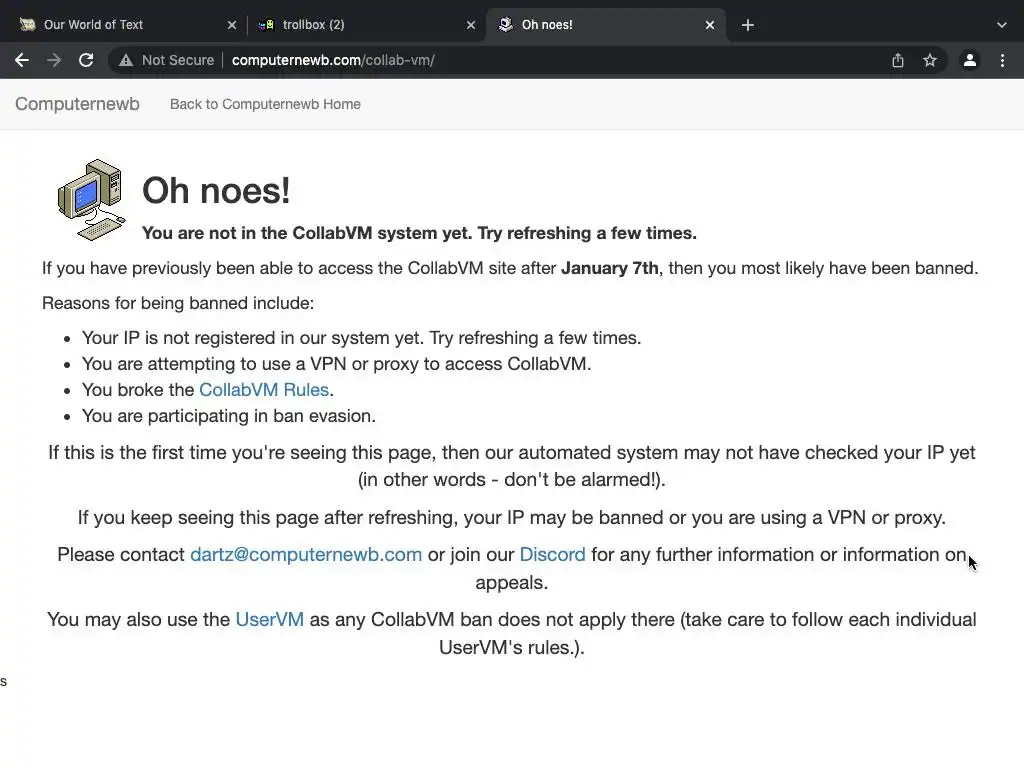Open the Chrome three-dot menu
Screen dimensions: 1024x768
point(1002,60)
